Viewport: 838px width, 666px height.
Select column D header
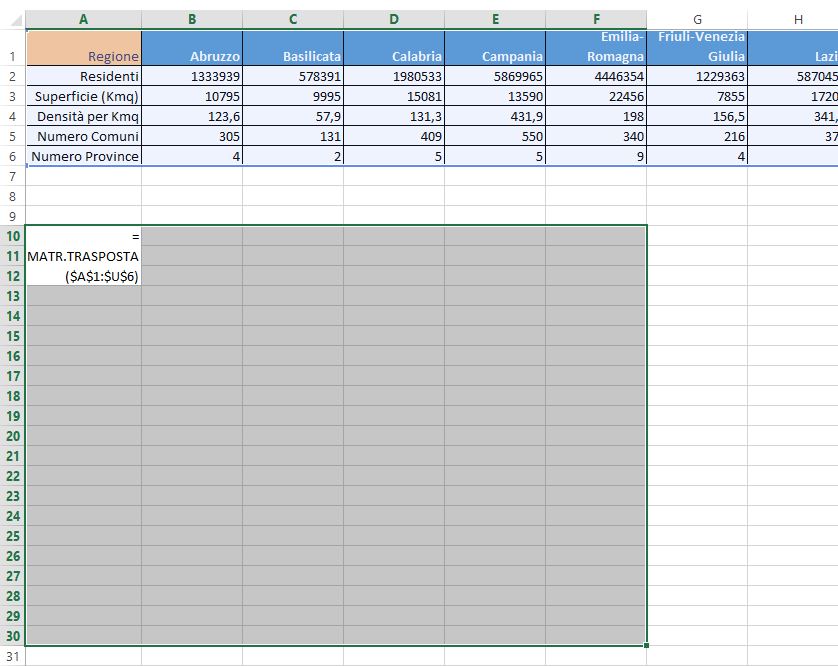coord(393,18)
